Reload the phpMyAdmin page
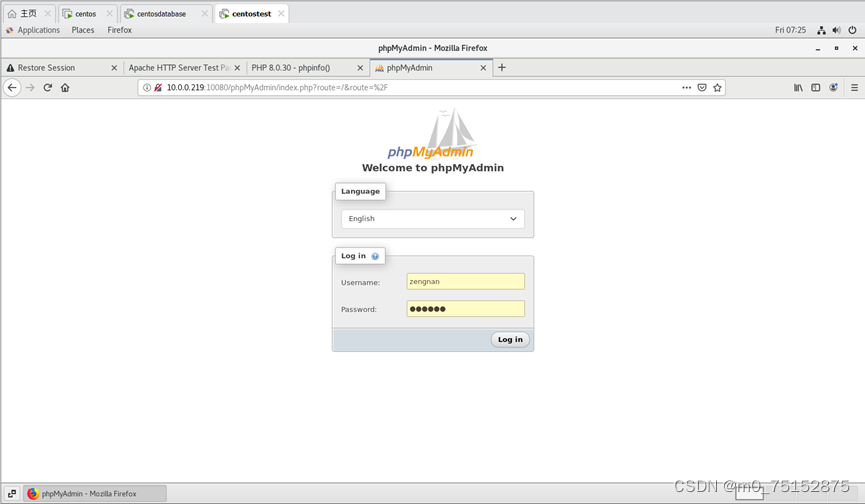Screen dimensions: 865x504 (x=47, y=88)
